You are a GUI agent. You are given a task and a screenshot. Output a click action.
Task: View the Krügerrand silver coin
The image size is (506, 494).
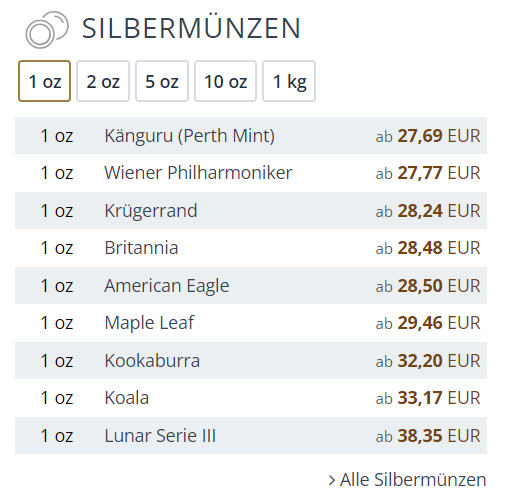pos(251,211)
